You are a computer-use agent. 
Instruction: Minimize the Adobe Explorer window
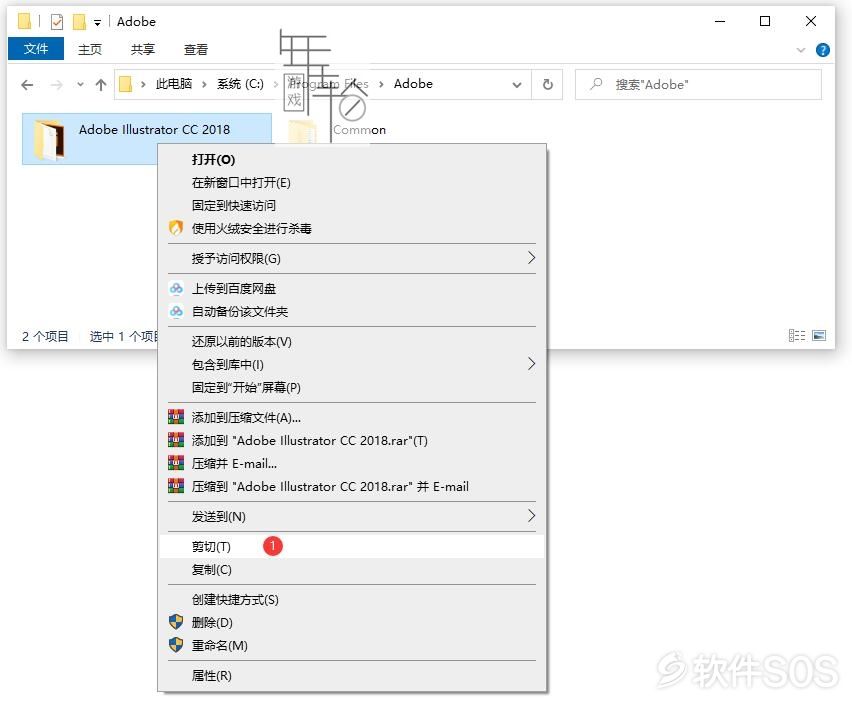pyautogui.click(x=720, y=21)
